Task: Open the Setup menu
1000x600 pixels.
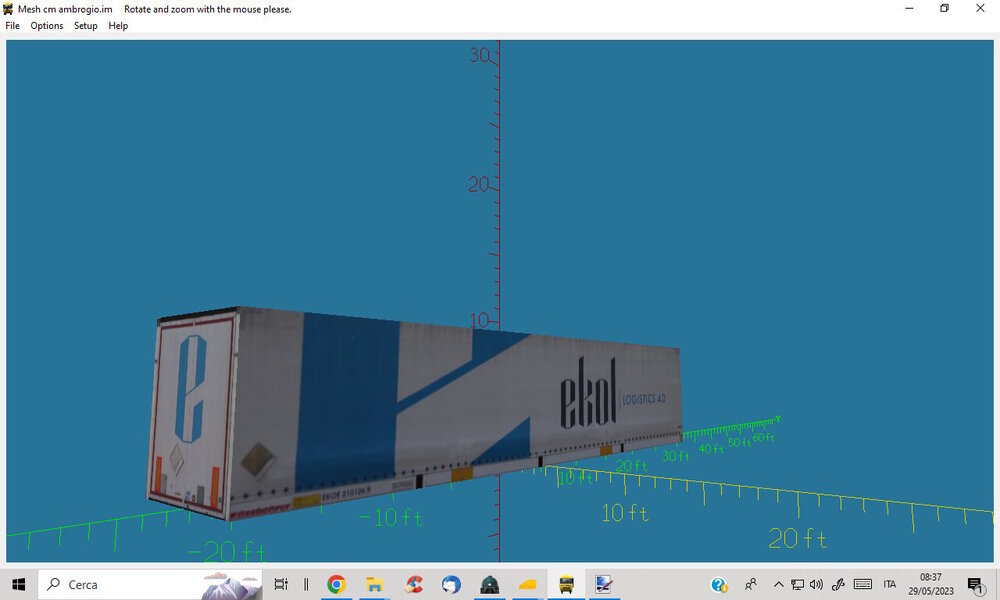Action: point(85,26)
